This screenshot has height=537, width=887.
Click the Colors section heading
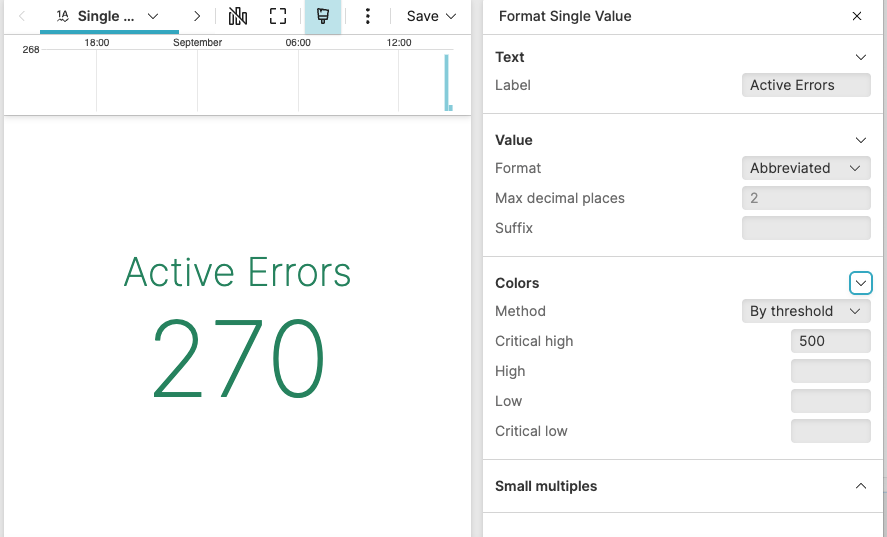tap(517, 283)
